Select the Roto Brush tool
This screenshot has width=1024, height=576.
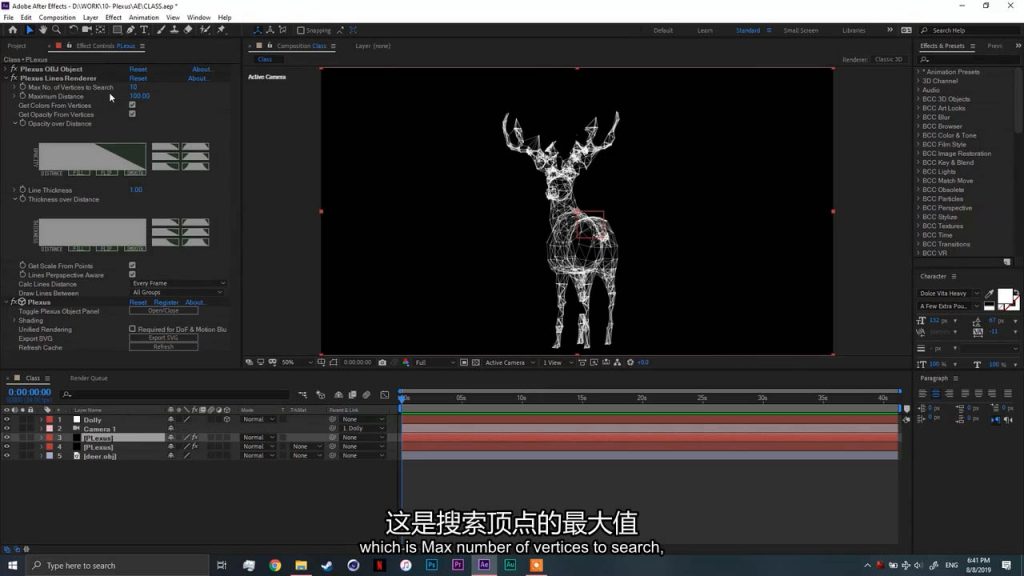pos(205,30)
